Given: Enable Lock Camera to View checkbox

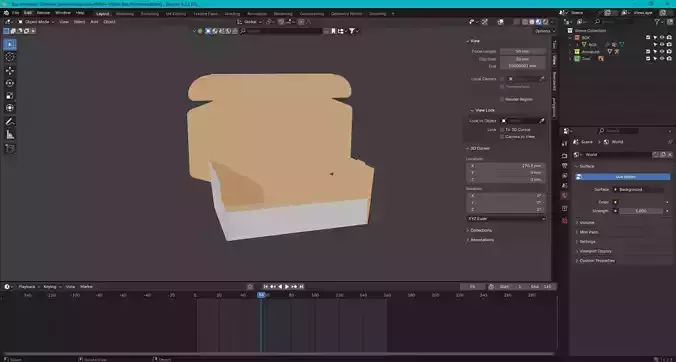Looking at the screenshot, I should point(502,137).
